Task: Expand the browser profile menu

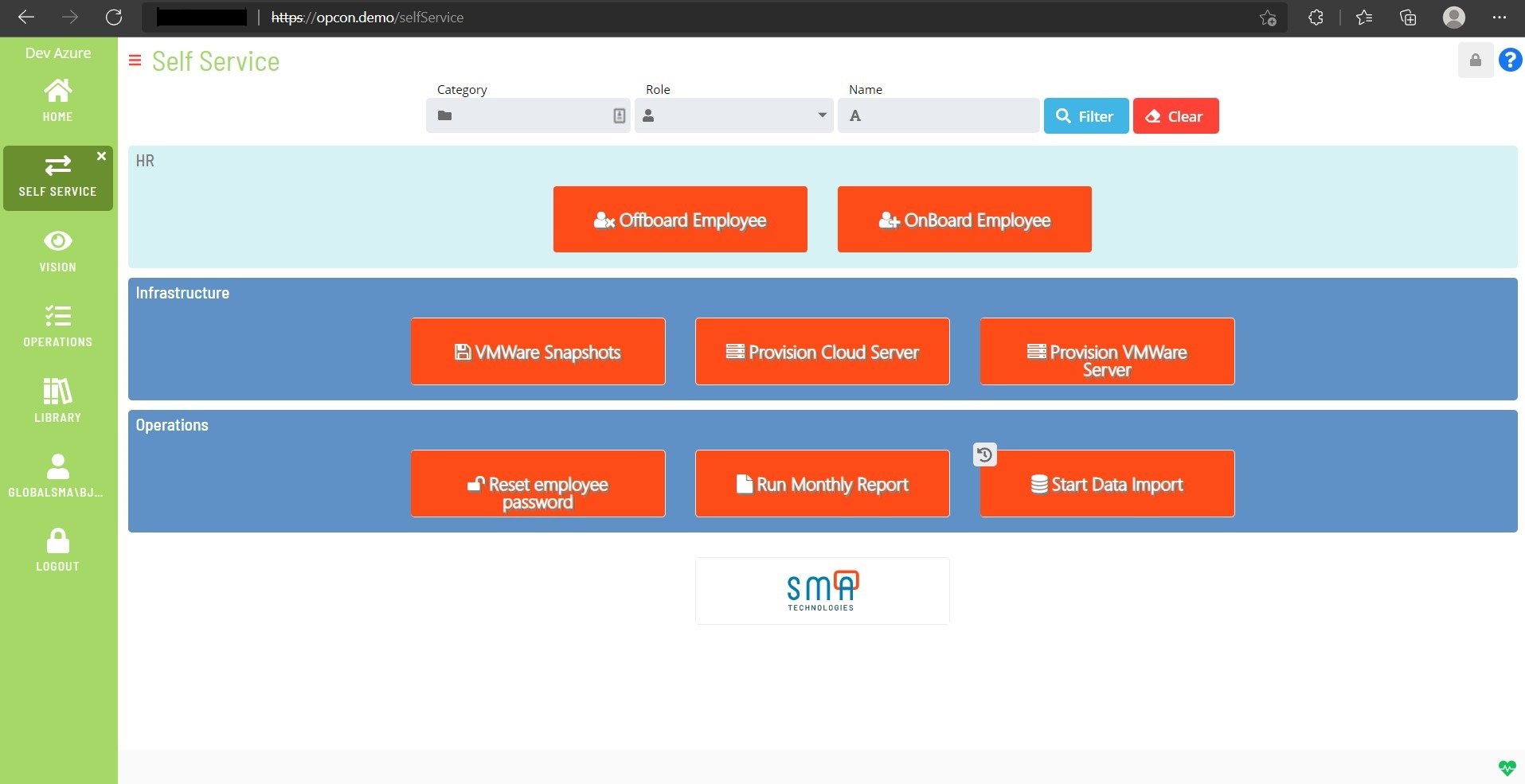Action: pyautogui.click(x=1455, y=17)
